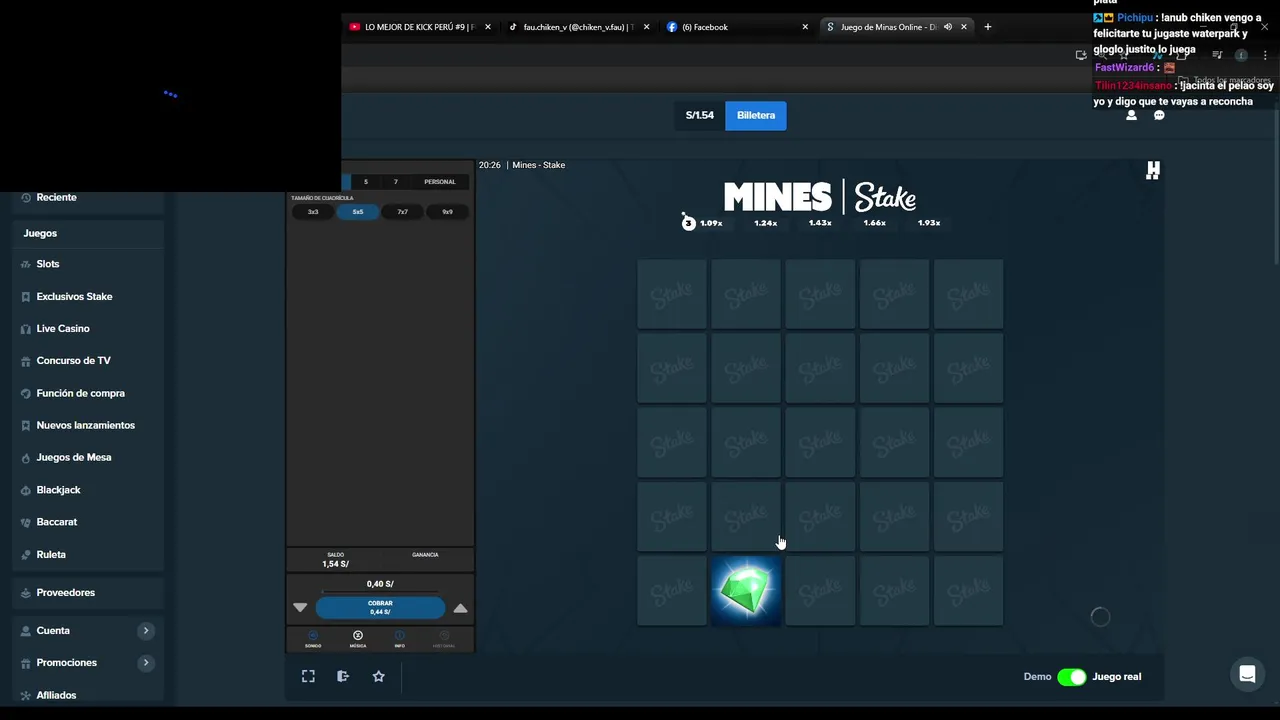The image size is (1280, 720).
Task: Click the 1.24x multiplier value
Action: tap(765, 223)
